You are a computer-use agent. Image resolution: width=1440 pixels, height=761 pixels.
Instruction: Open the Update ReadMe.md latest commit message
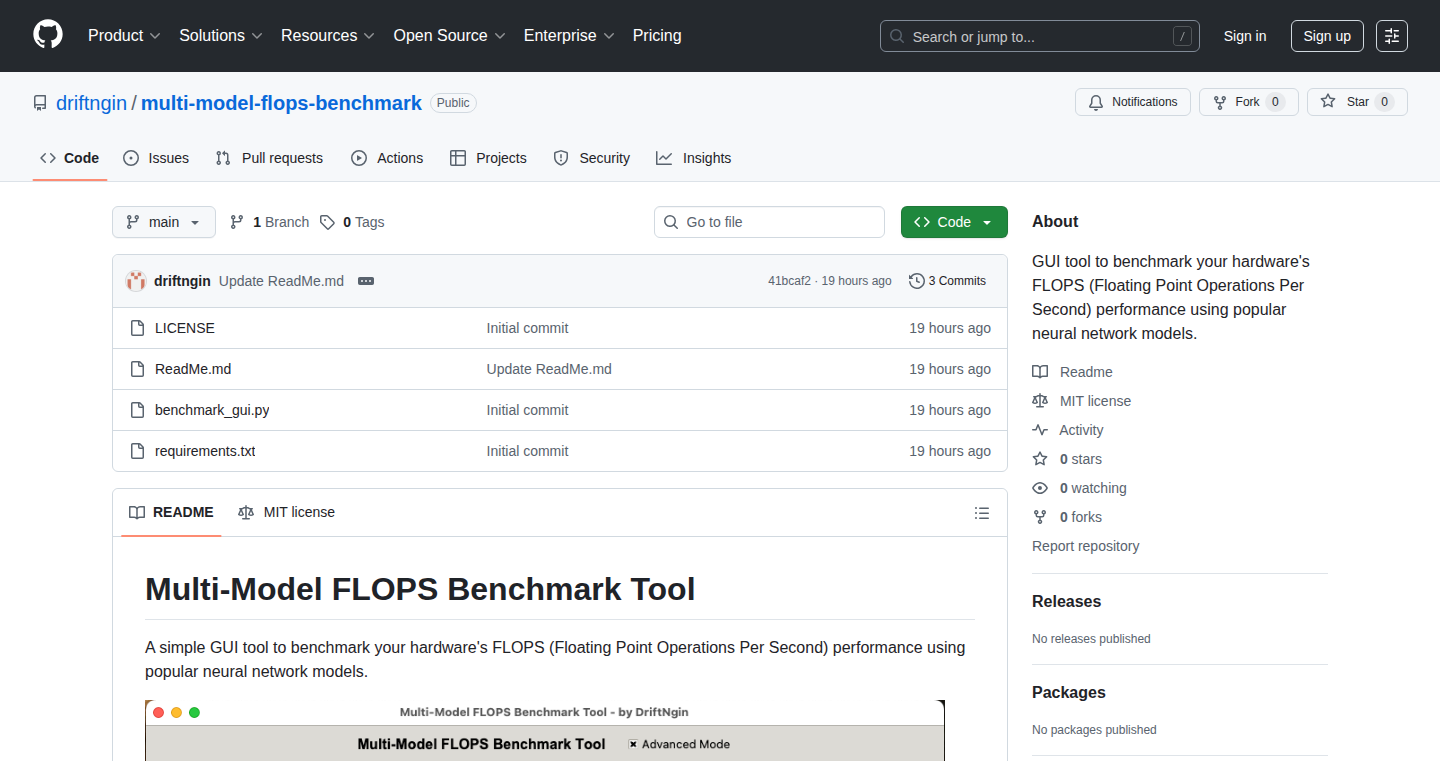(x=281, y=281)
